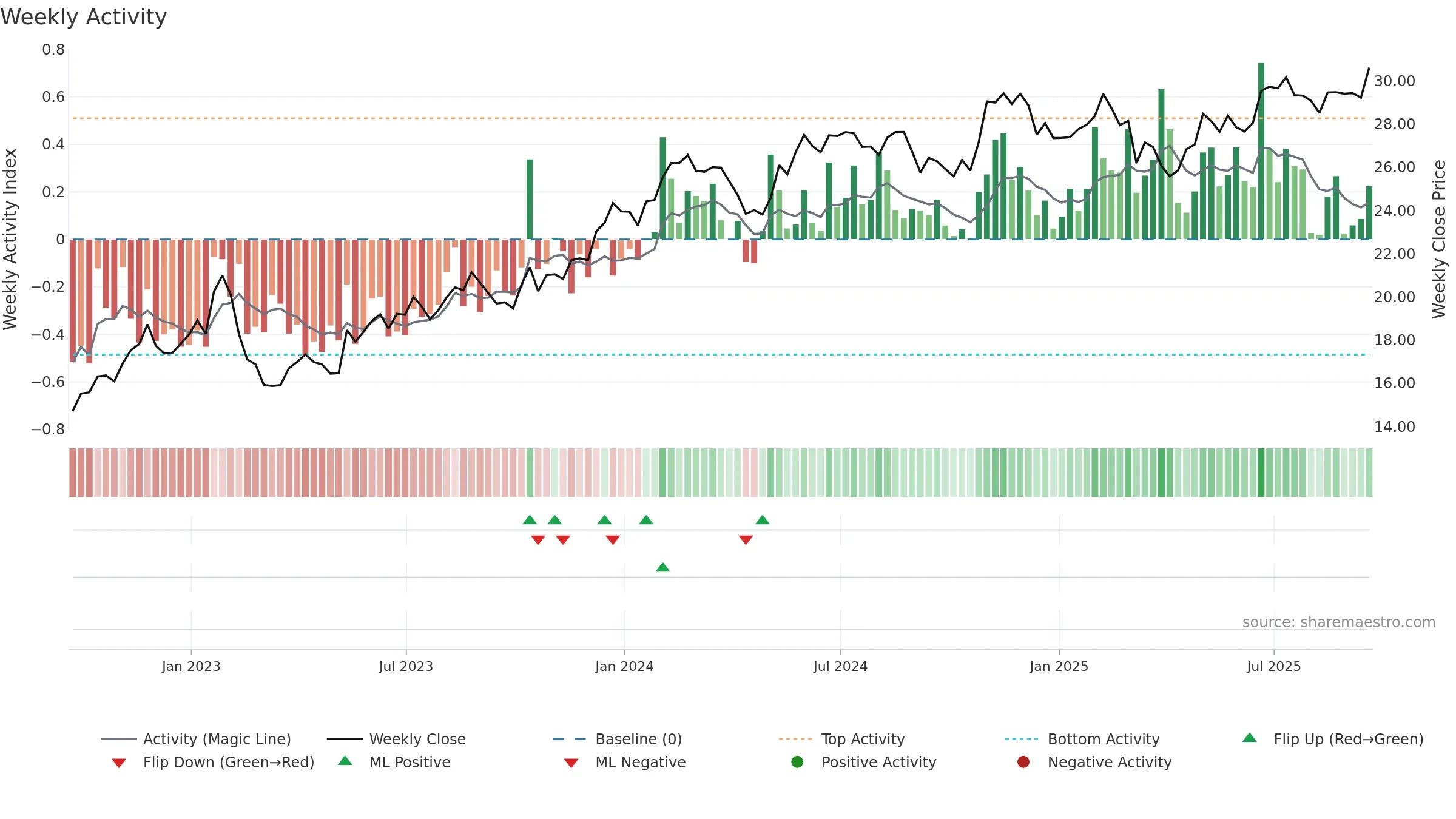The width and height of the screenshot is (1456, 819).
Task: Toggle the Bottom Activity legend entry
Action: point(1082,739)
